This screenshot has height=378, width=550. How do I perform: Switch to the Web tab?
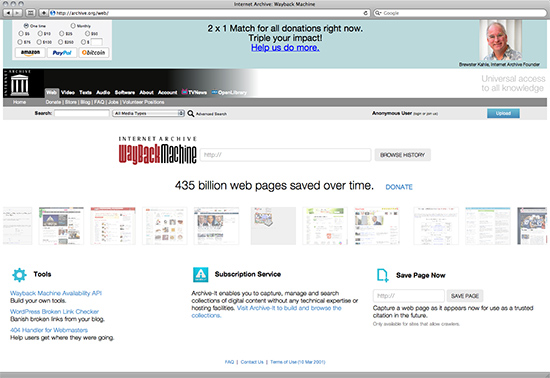[52, 93]
